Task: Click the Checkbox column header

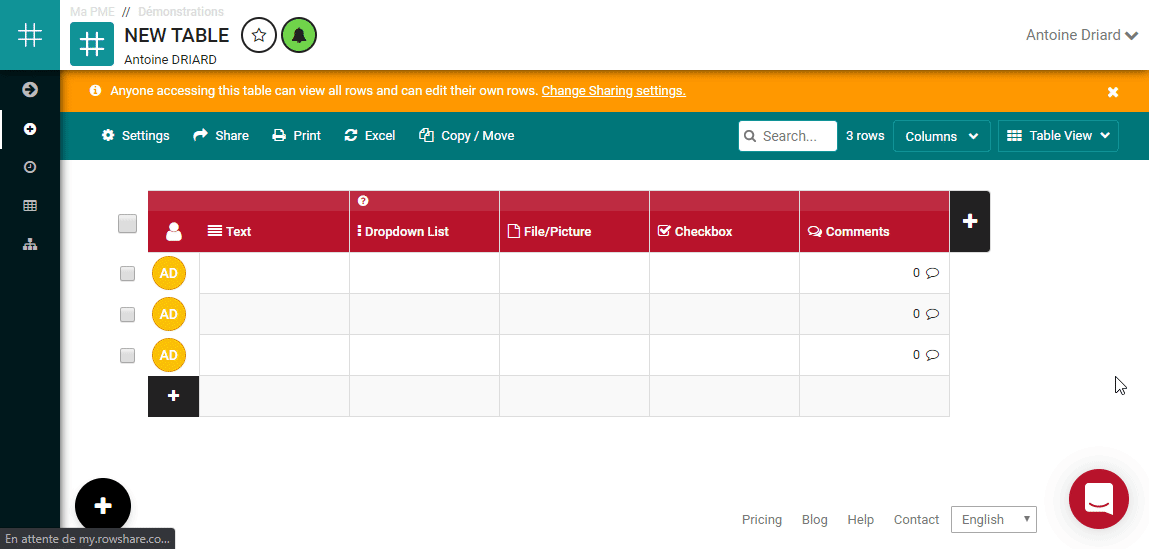Action: click(725, 231)
